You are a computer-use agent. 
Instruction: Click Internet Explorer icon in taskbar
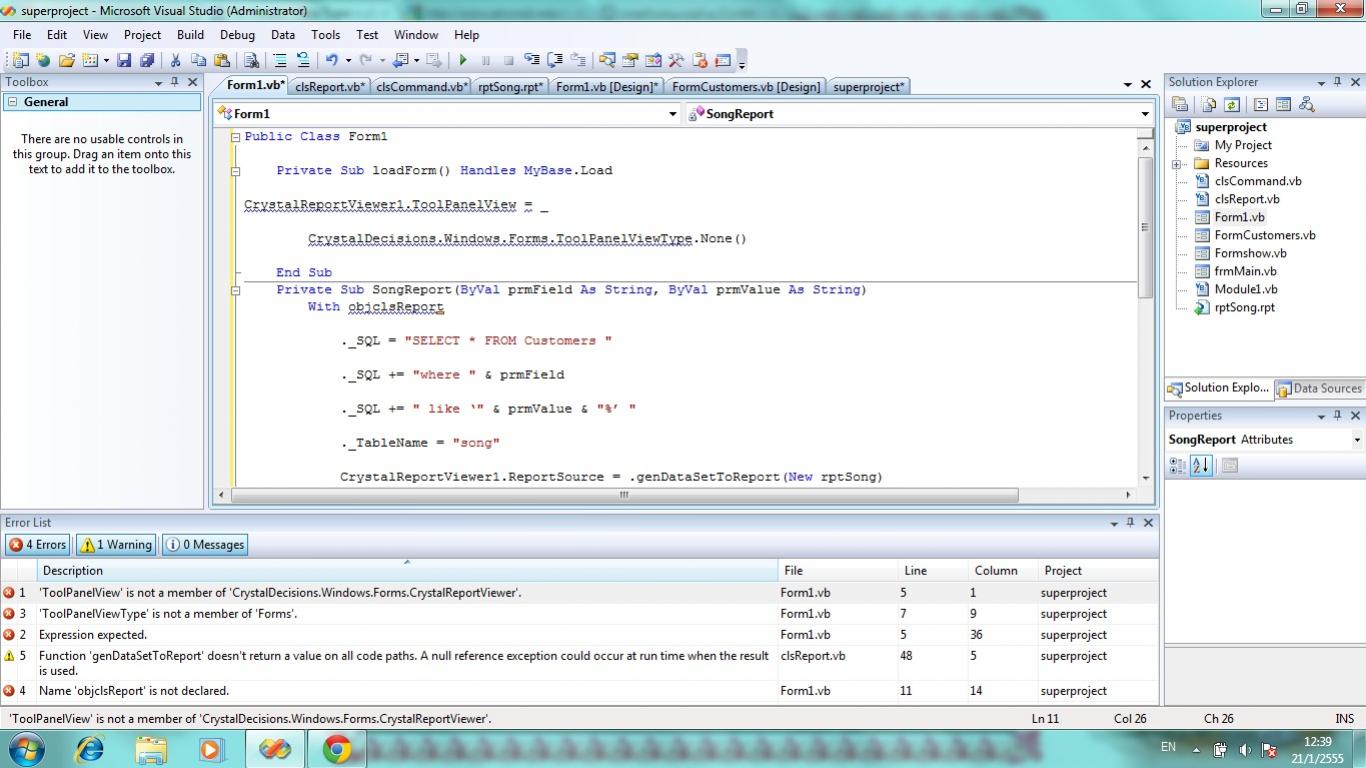click(x=90, y=749)
